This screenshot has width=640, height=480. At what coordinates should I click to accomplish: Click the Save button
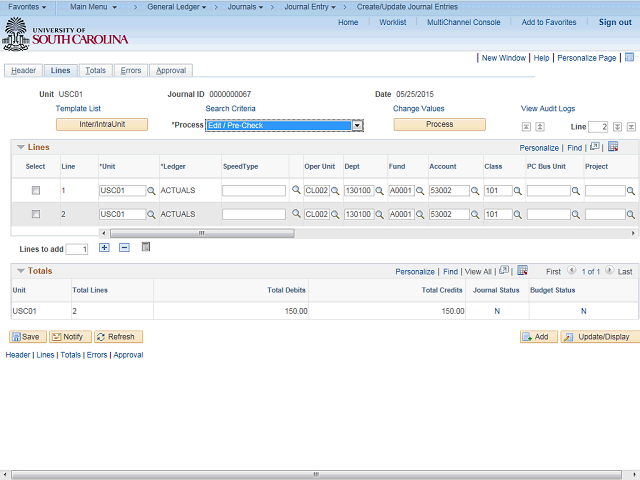[x=26, y=337]
